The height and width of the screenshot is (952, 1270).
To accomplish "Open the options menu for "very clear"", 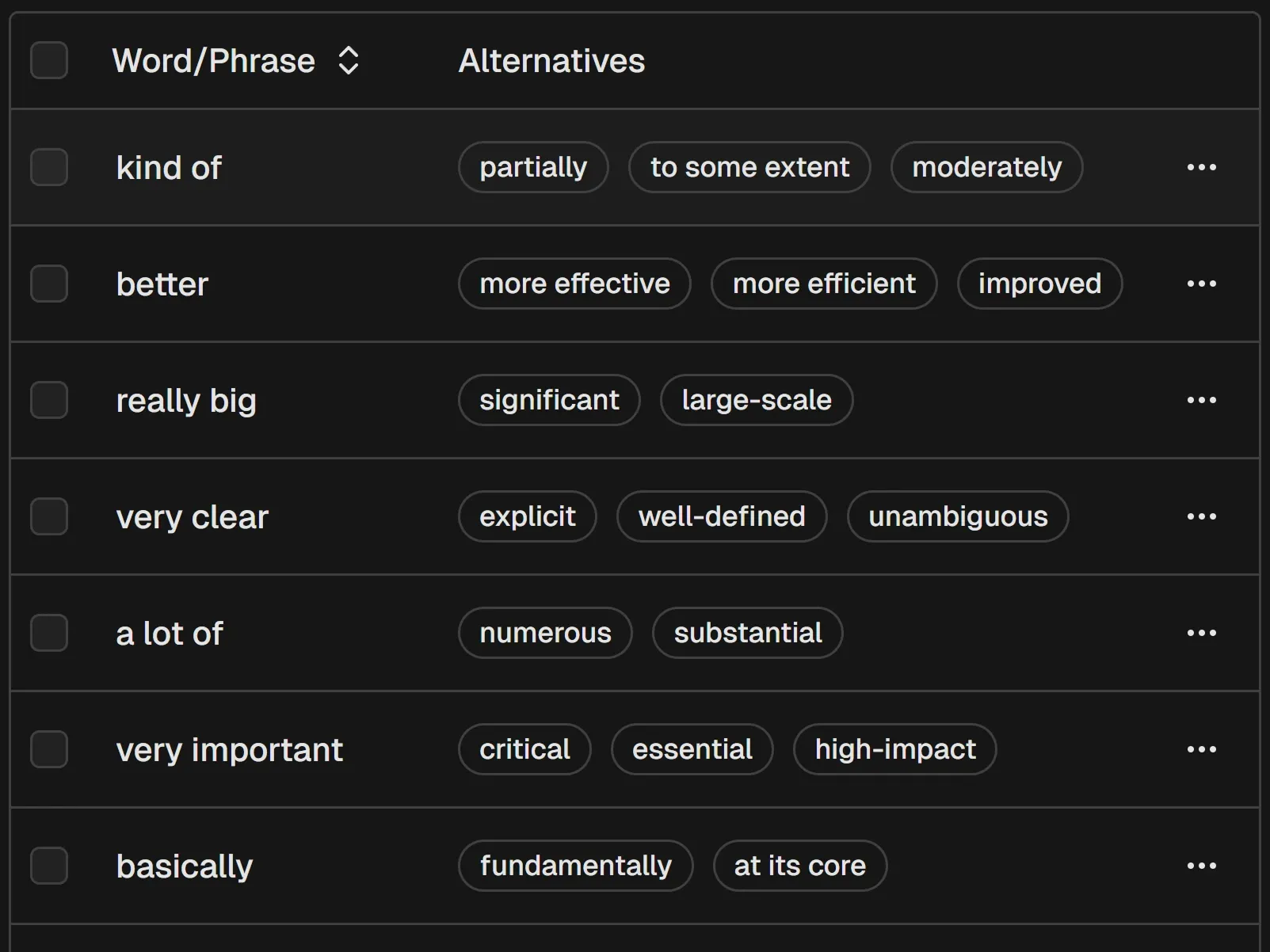I will (1202, 516).
